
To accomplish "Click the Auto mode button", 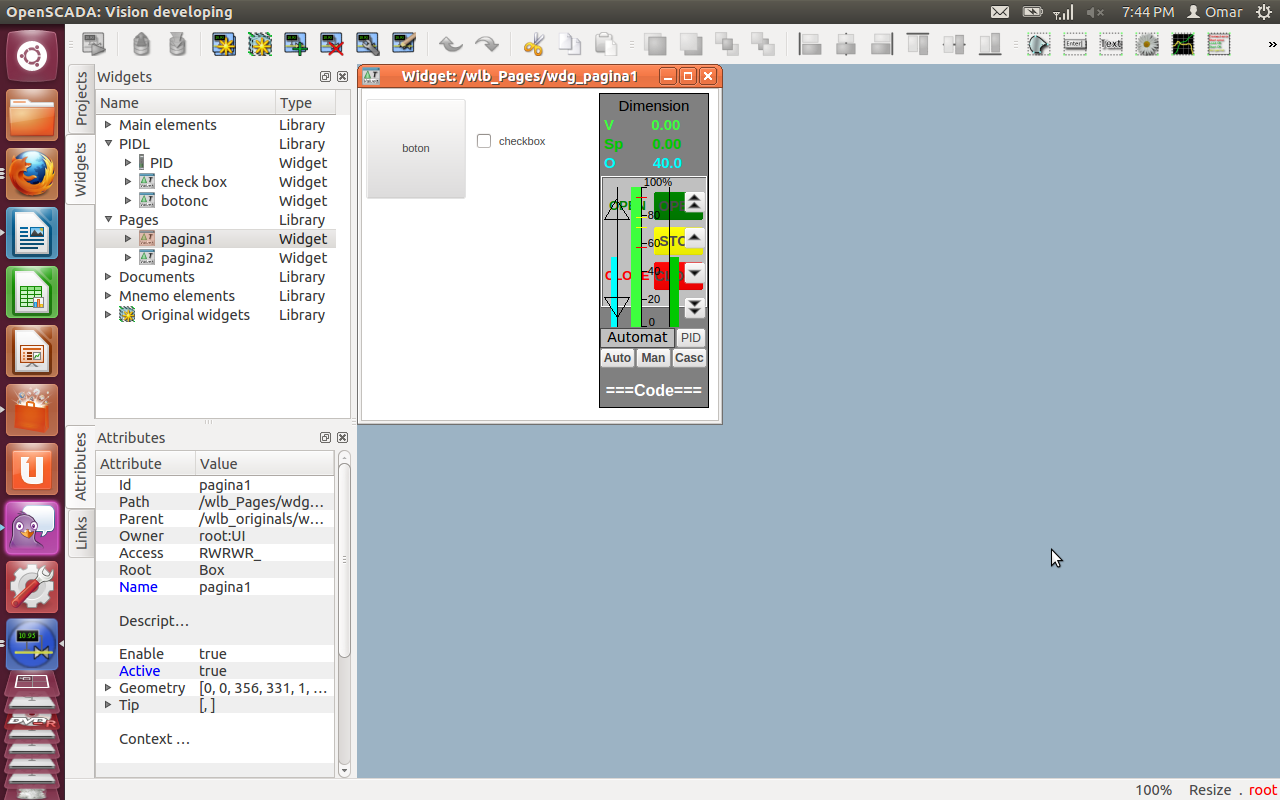I will coord(617,358).
